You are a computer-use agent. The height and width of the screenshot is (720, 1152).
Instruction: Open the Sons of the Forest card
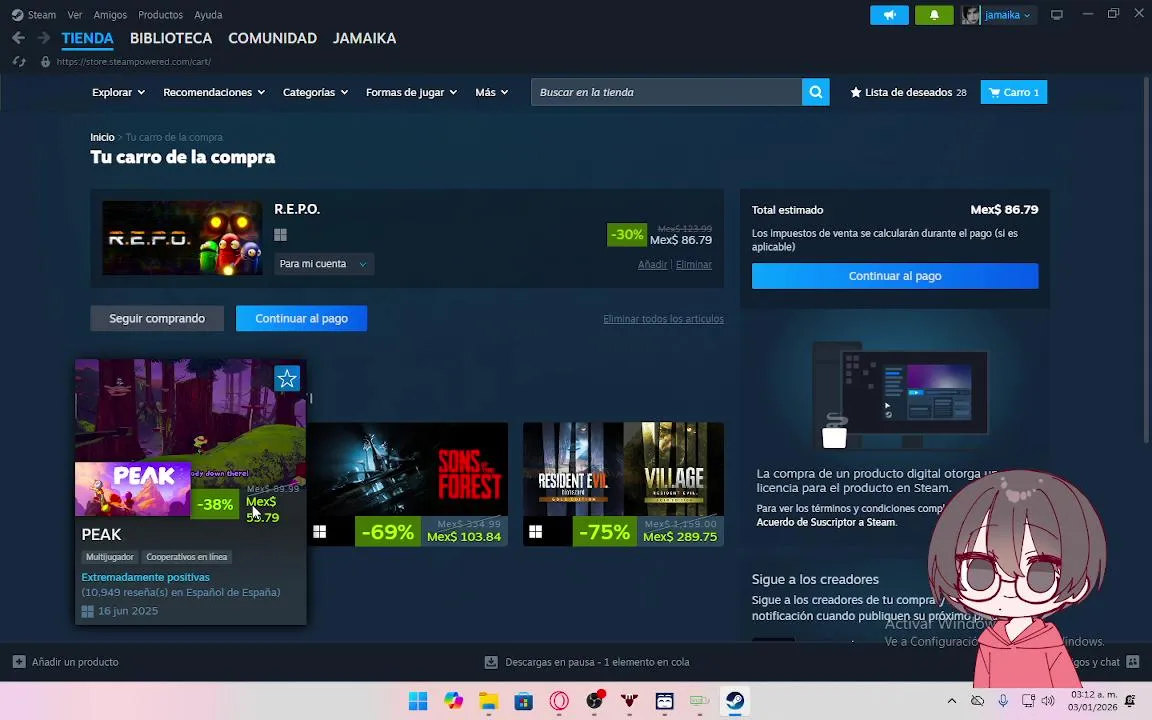407,483
